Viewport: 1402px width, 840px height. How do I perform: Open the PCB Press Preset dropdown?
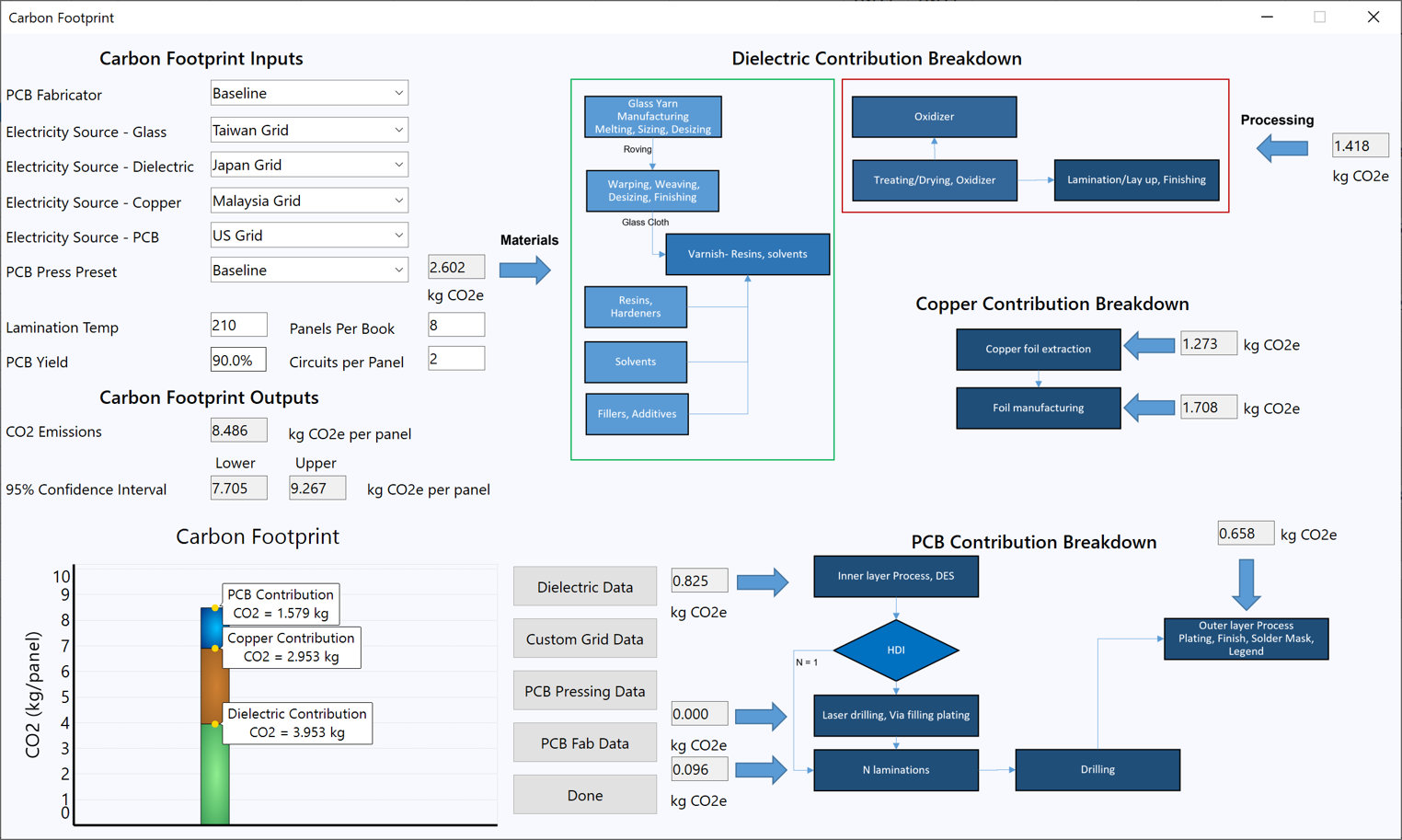pyautogui.click(x=309, y=270)
